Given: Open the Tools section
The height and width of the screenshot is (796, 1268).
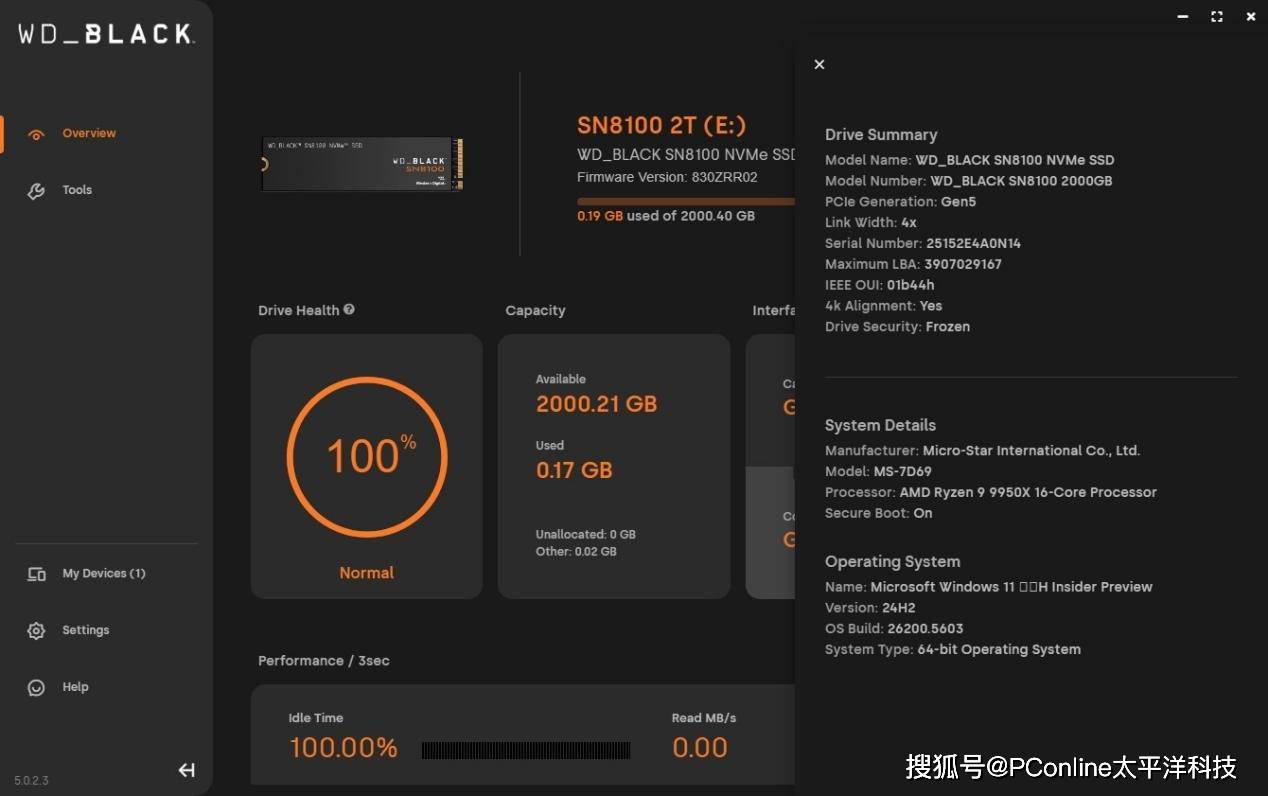Looking at the screenshot, I should point(77,190).
